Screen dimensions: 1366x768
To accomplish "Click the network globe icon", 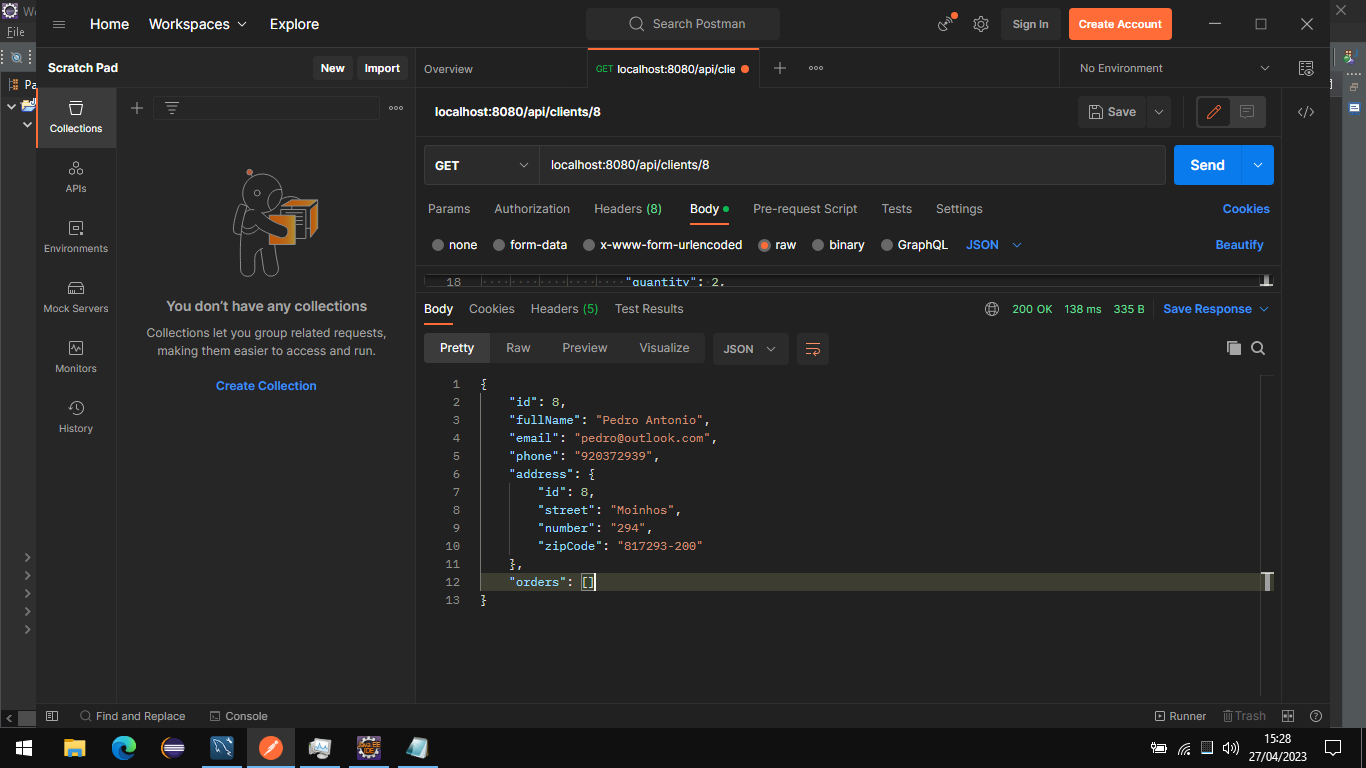I will coord(992,309).
